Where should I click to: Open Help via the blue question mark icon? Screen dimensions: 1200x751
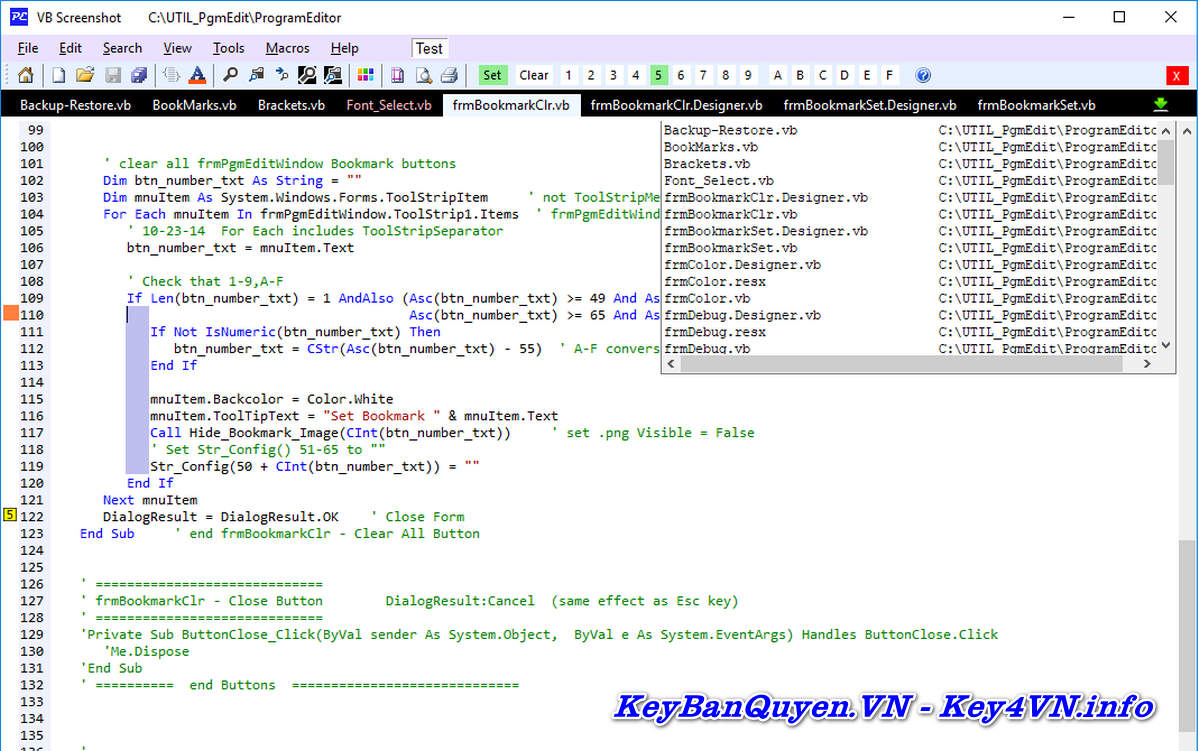pyautogui.click(x=921, y=75)
